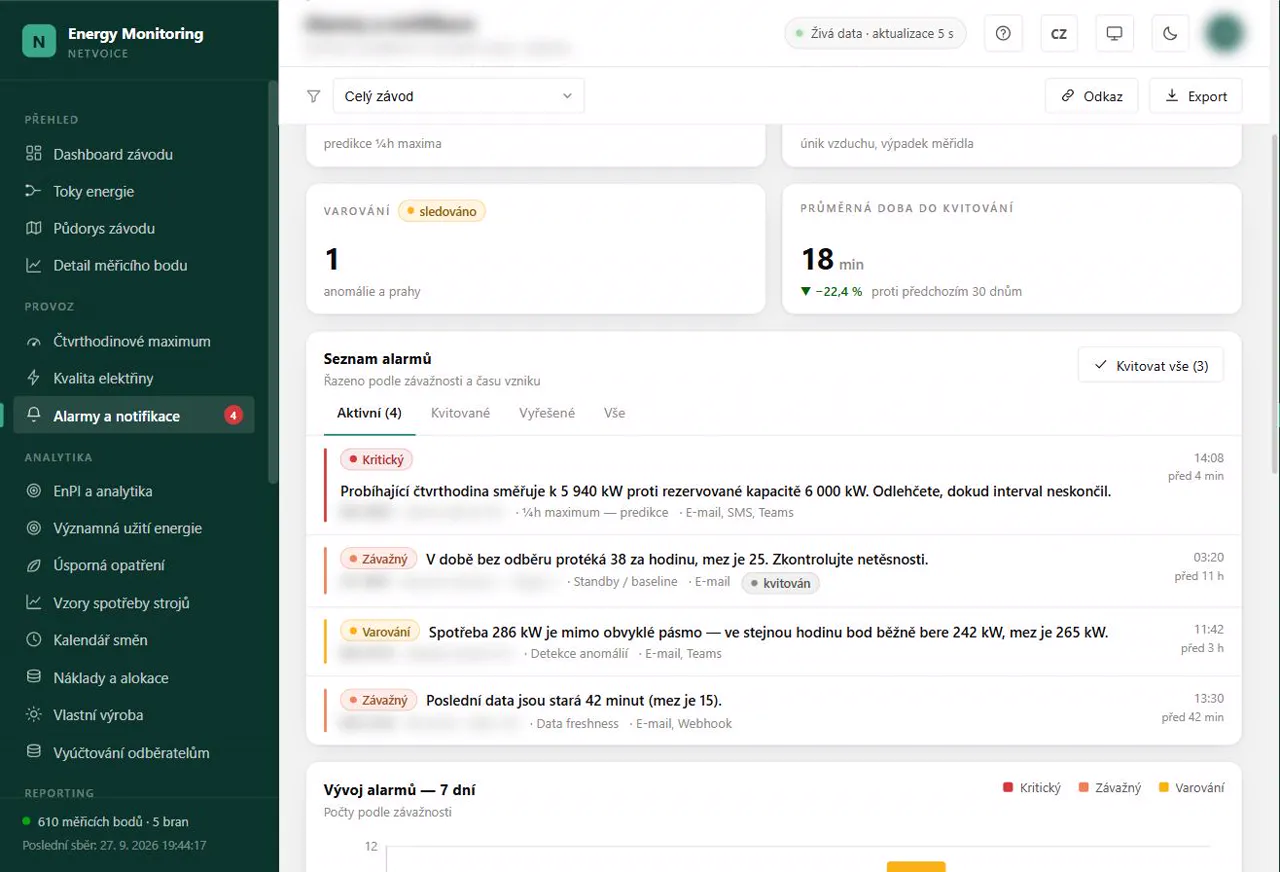The width and height of the screenshot is (1280, 872).
Task: Click the Odkaz link button
Action: [1092, 96]
